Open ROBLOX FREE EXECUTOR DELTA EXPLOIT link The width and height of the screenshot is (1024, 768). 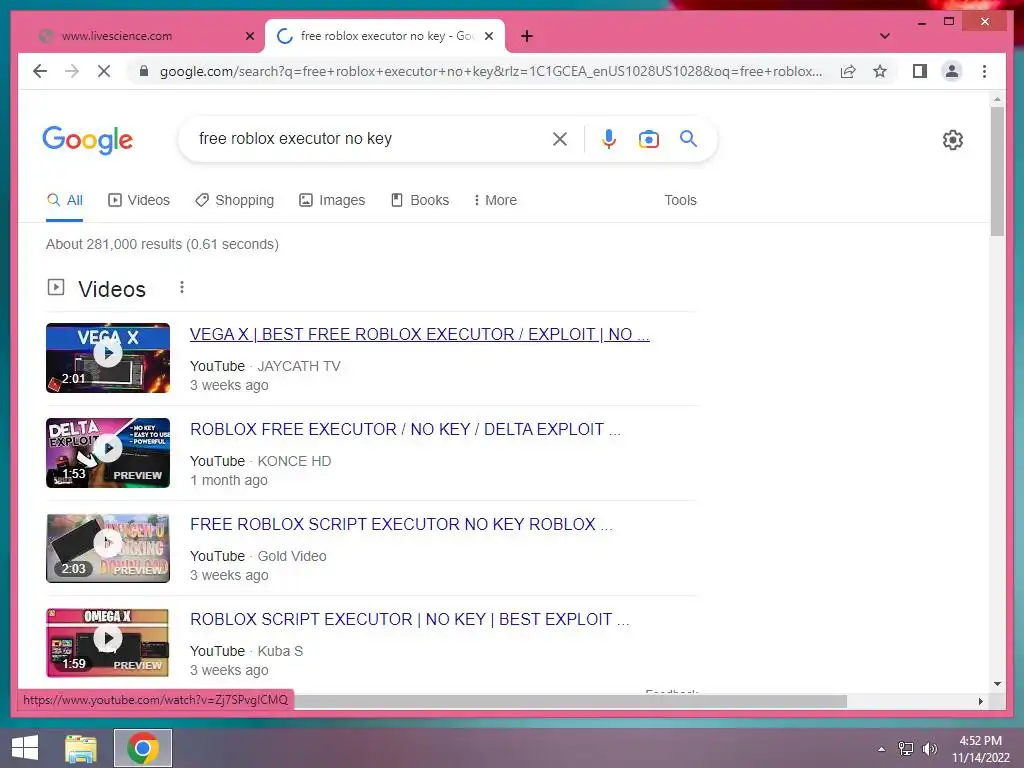(406, 429)
